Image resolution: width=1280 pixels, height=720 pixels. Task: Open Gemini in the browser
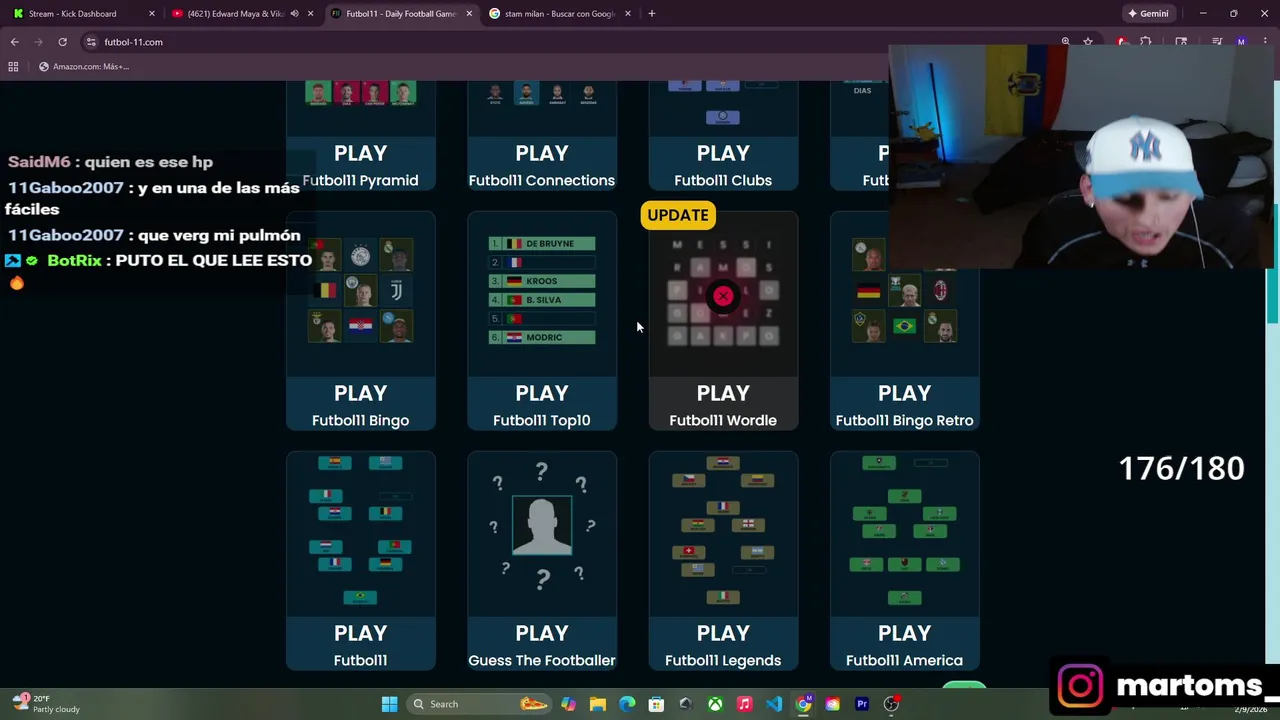(x=1148, y=14)
